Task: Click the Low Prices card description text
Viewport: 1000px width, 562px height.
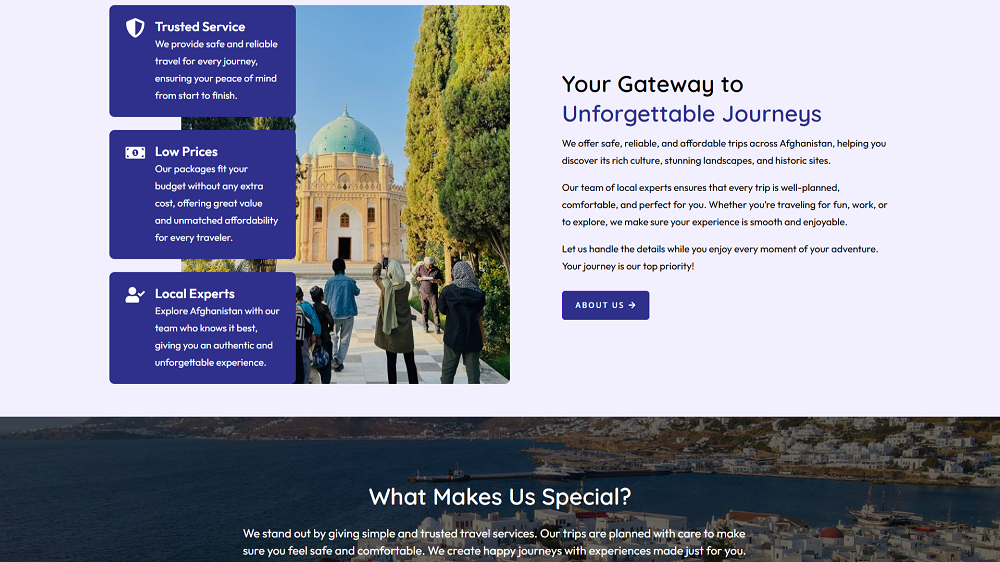Action: click(216, 203)
